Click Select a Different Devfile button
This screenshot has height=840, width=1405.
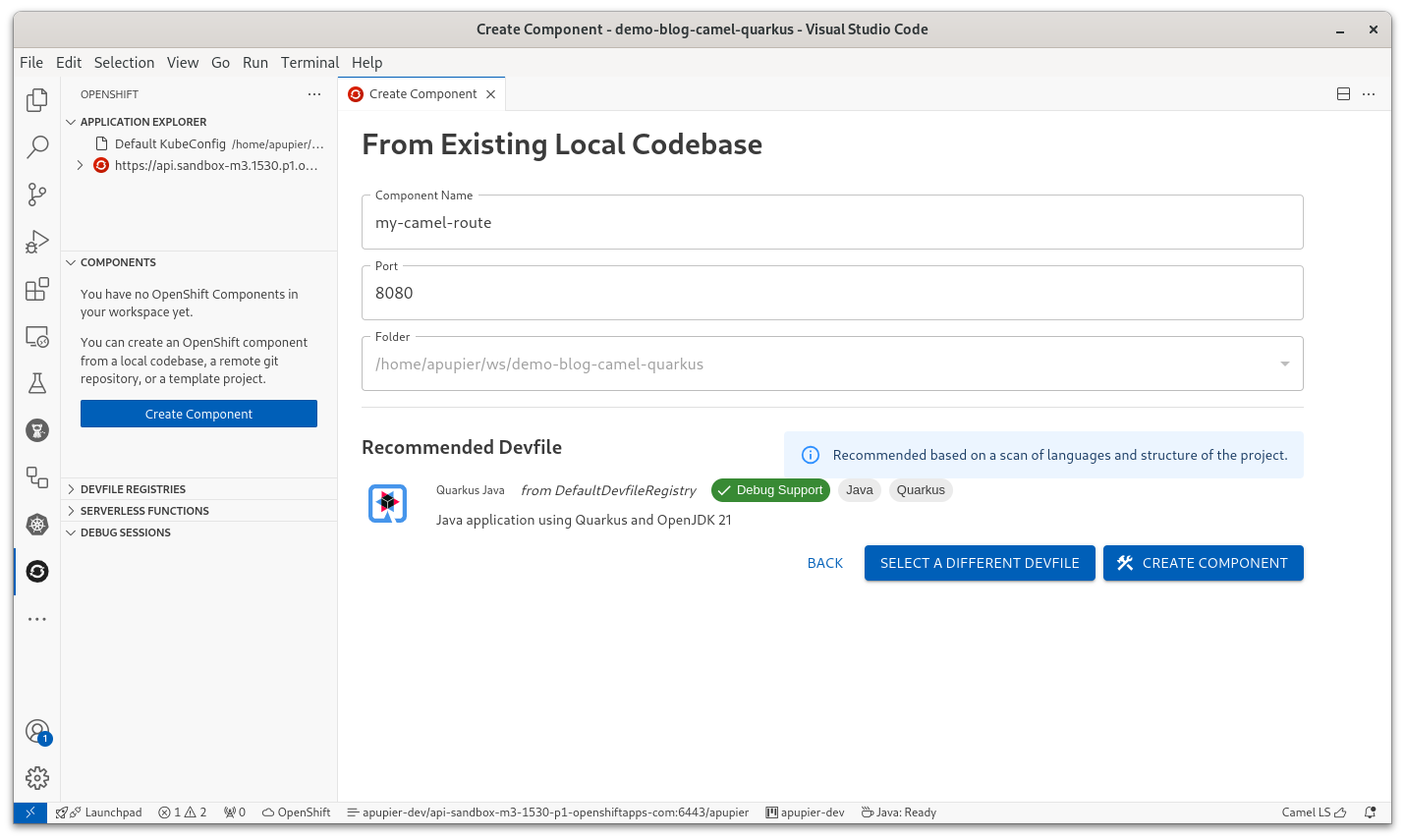(979, 563)
